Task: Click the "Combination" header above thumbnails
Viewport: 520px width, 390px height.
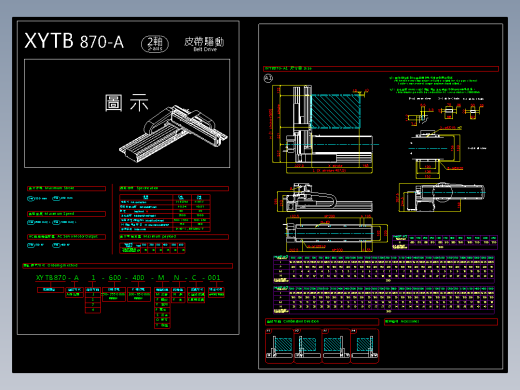Action: pos(322,322)
